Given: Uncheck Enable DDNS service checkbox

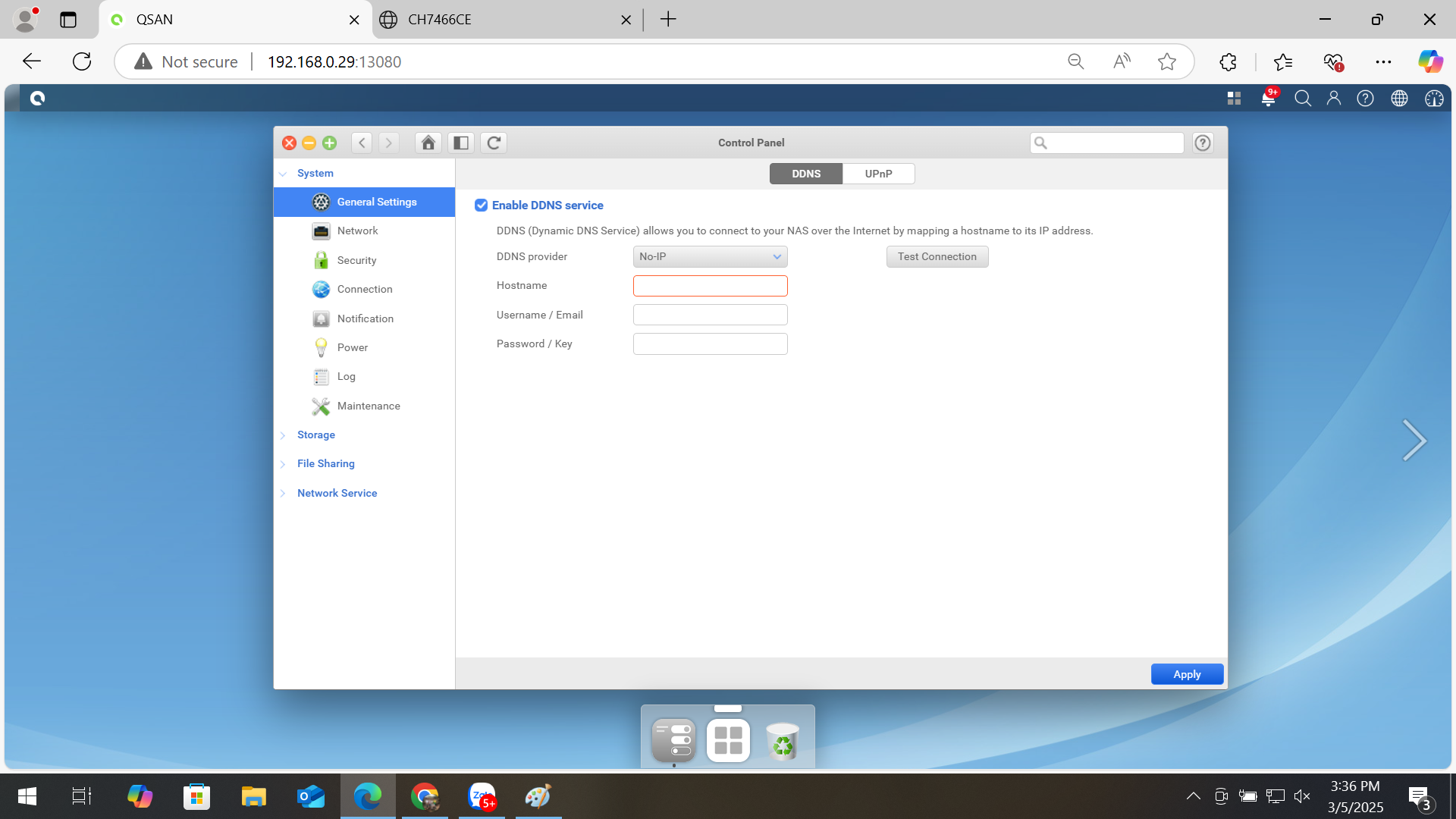Looking at the screenshot, I should [x=481, y=206].
